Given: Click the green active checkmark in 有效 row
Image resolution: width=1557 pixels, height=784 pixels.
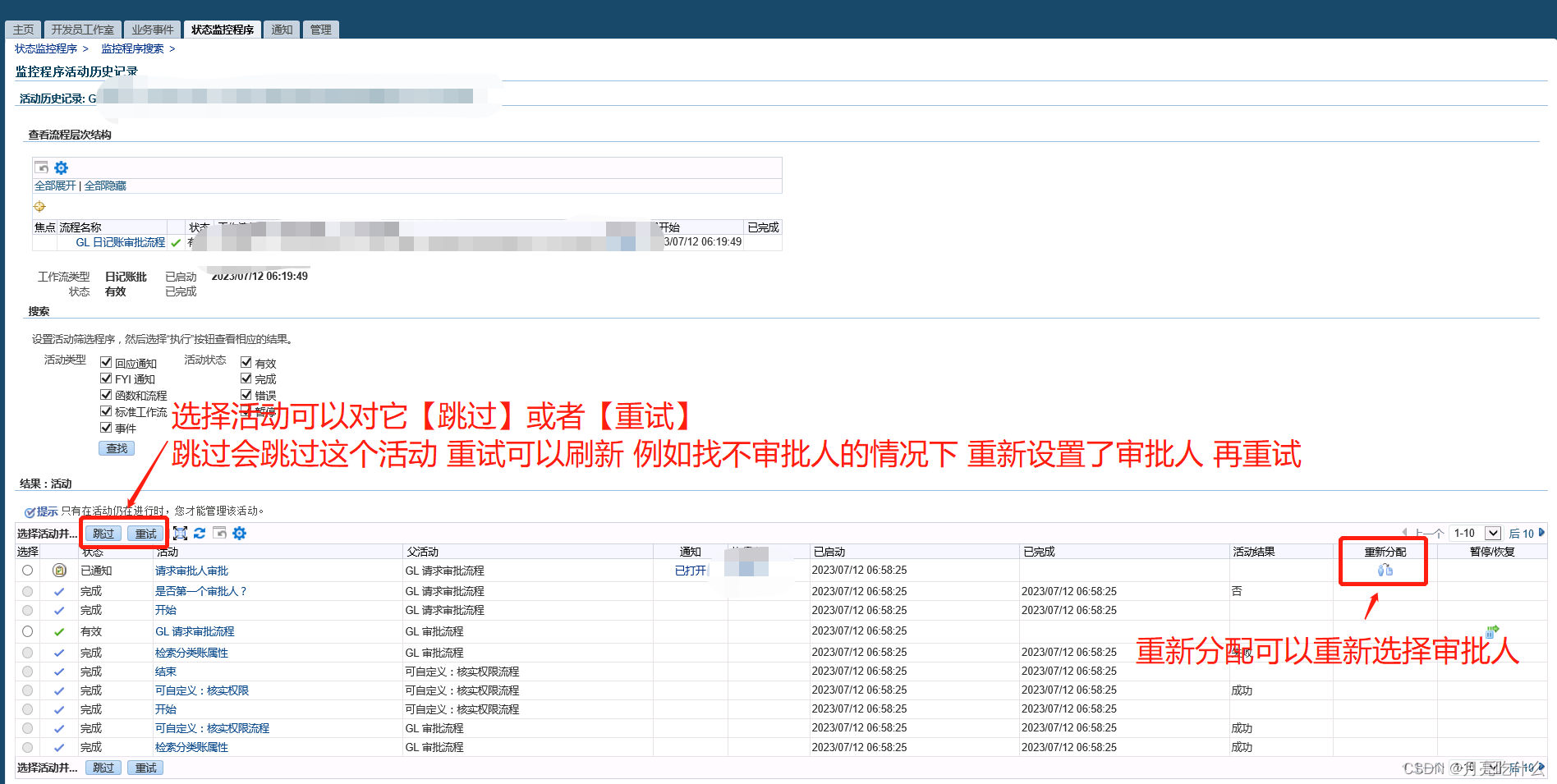Looking at the screenshot, I should point(59,632).
